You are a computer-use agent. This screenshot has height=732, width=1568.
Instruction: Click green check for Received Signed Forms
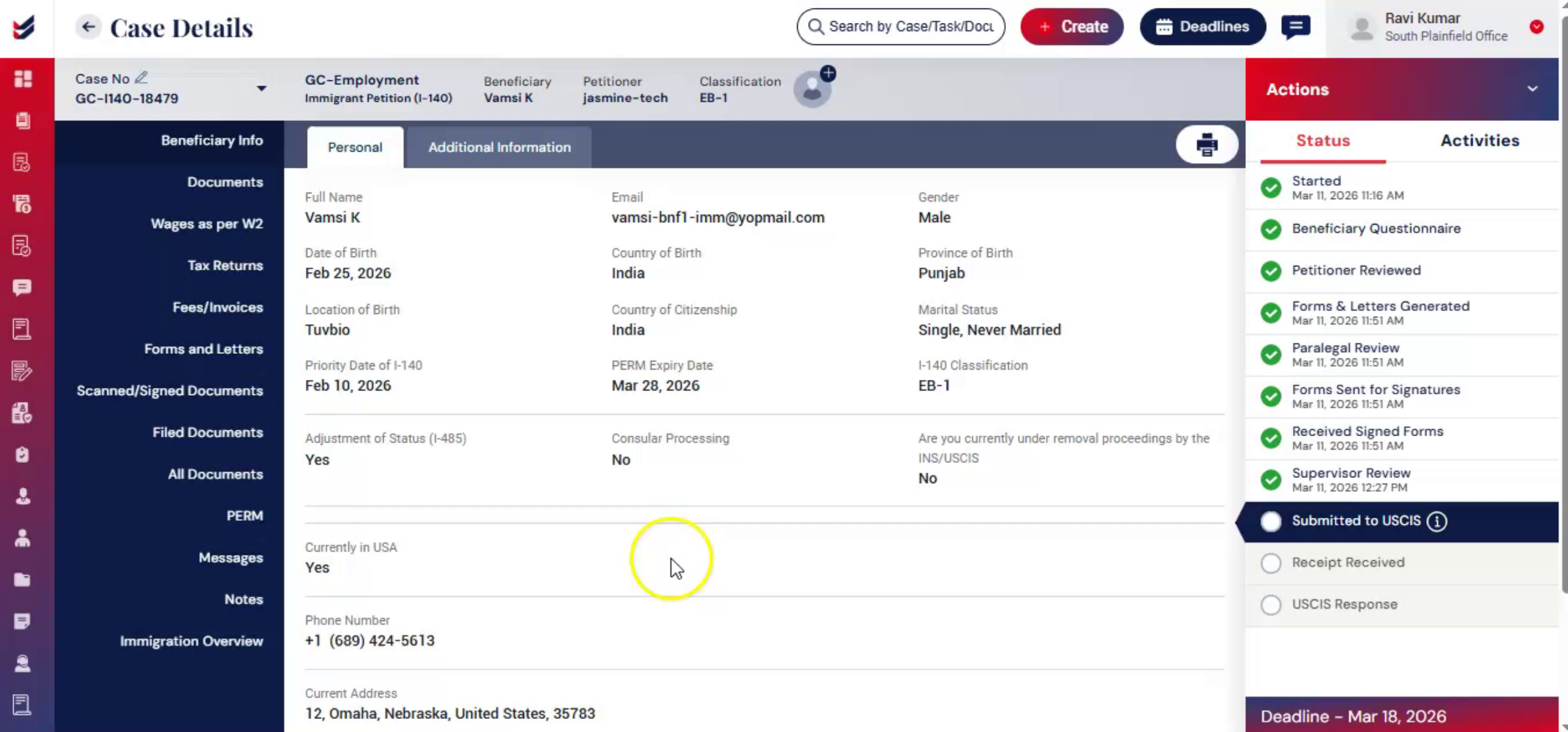1271,438
